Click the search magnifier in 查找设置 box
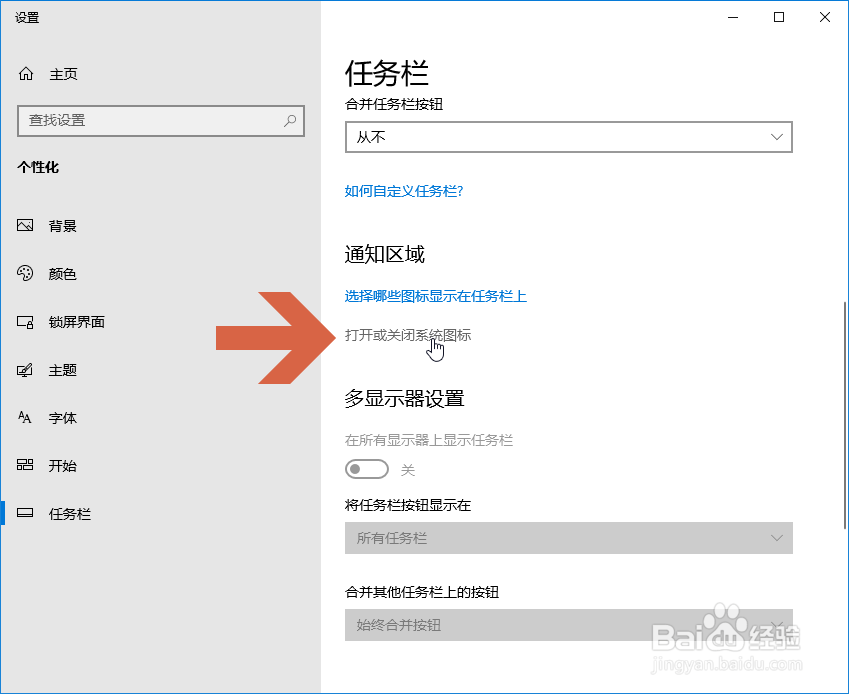Viewport: 849px width, 694px height. [x=289, y=121]
